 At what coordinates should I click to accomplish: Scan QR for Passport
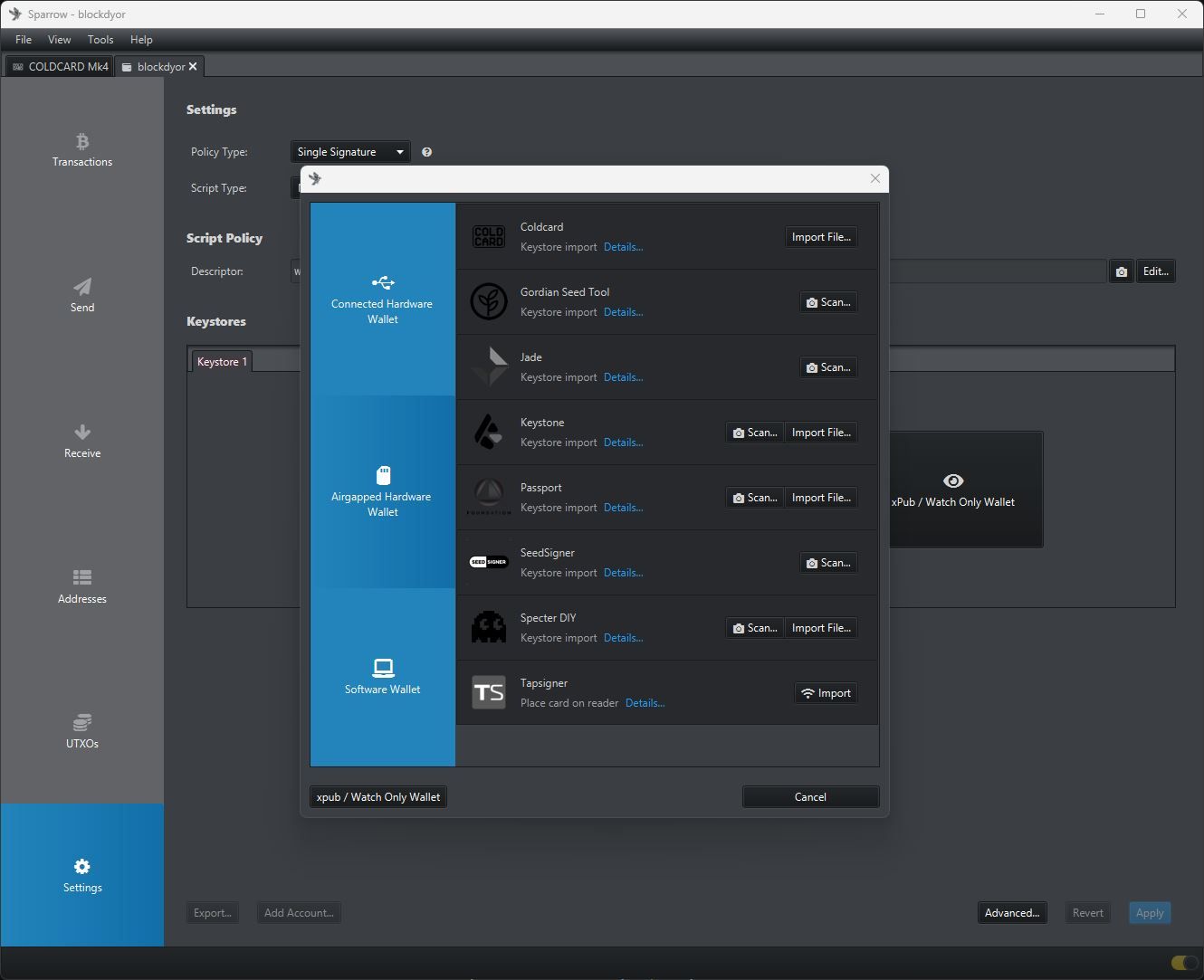(x=755, y=498)
